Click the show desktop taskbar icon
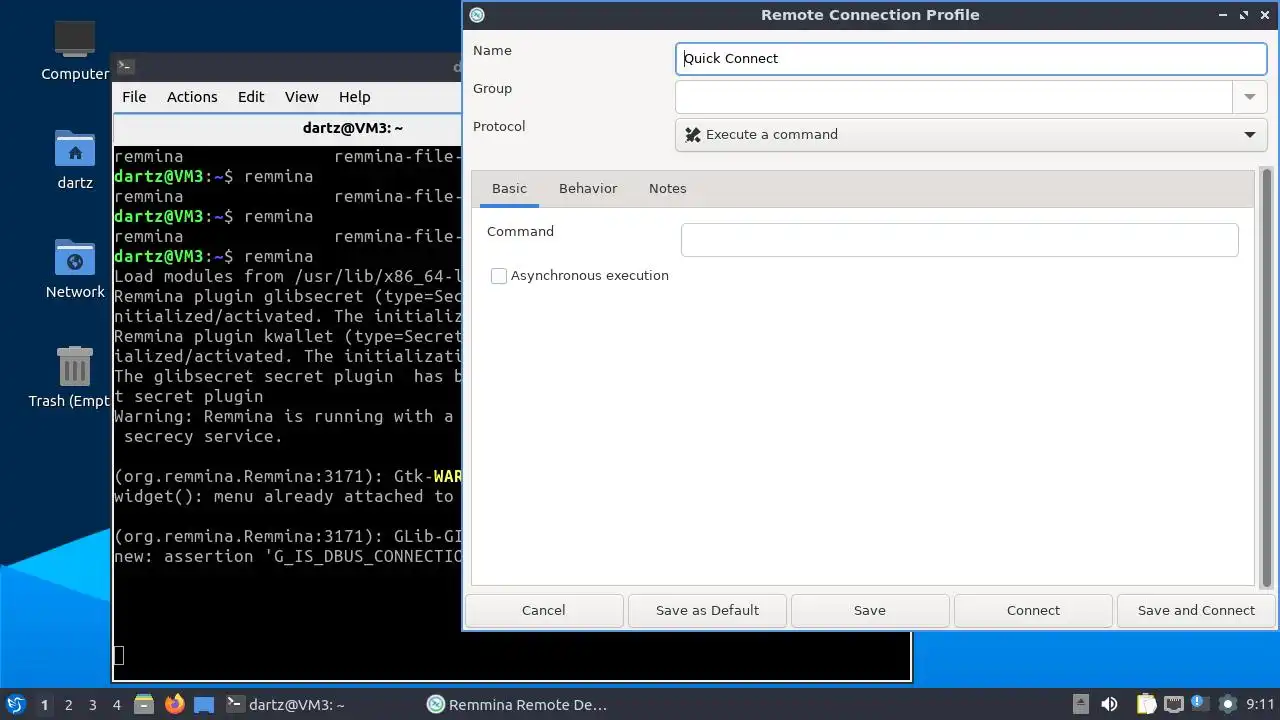This screenshot has width=1280, height=720. click(204, 705)
